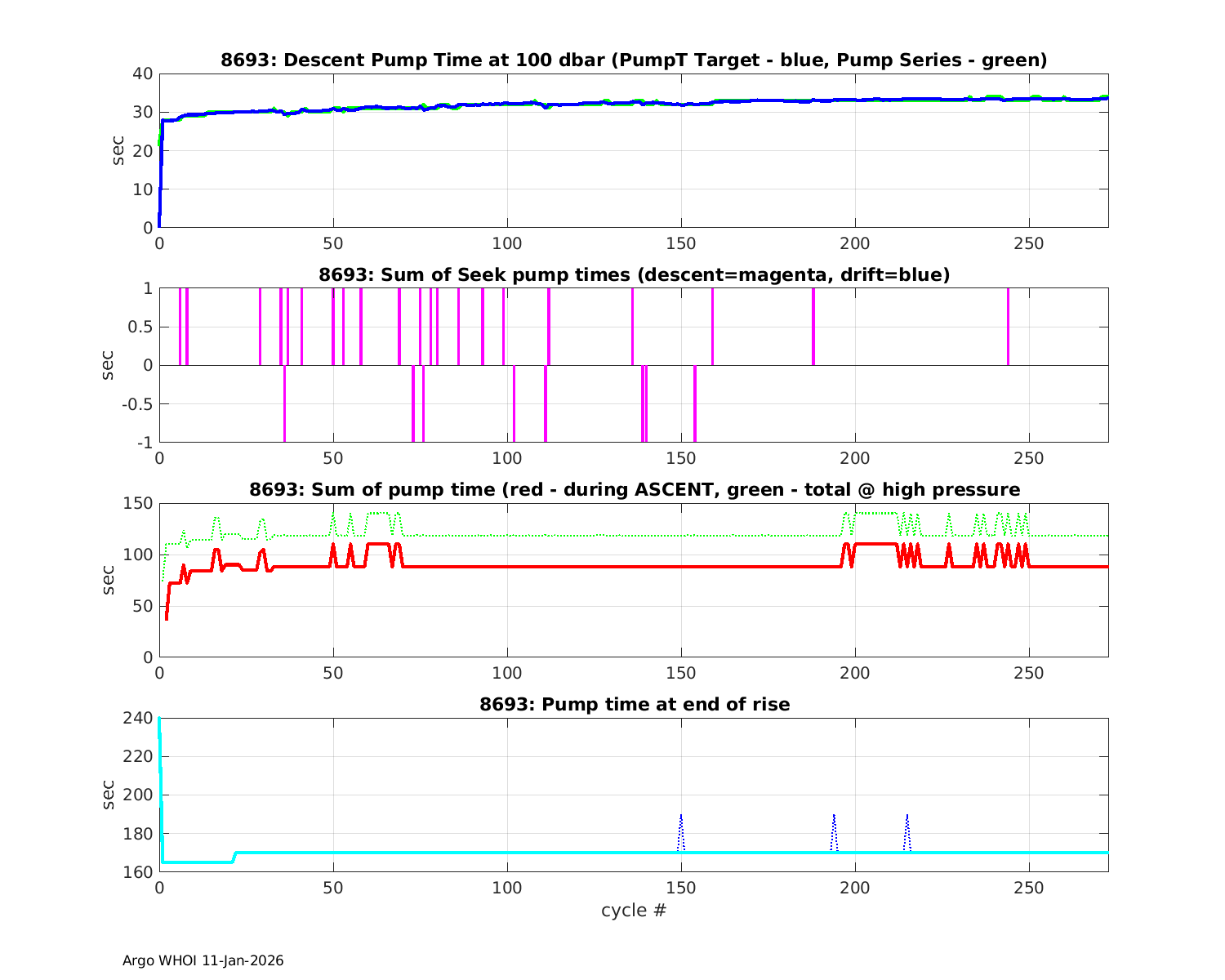Click the negative magenta bar near cycle 36
Viewport: 1225px width, 980px height.
284,404
